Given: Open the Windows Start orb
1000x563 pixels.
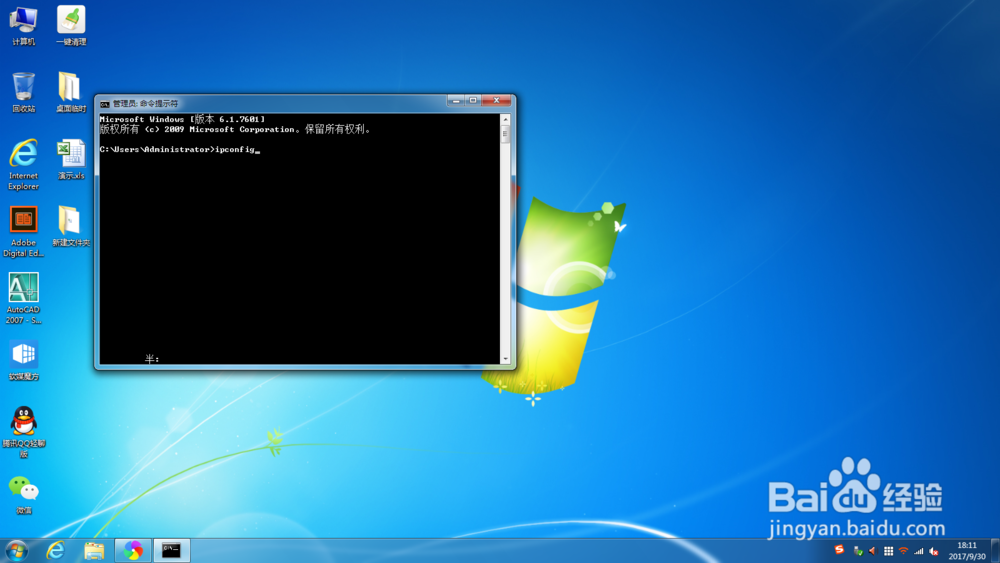Looking at the screenshot, I should (17, 550).
